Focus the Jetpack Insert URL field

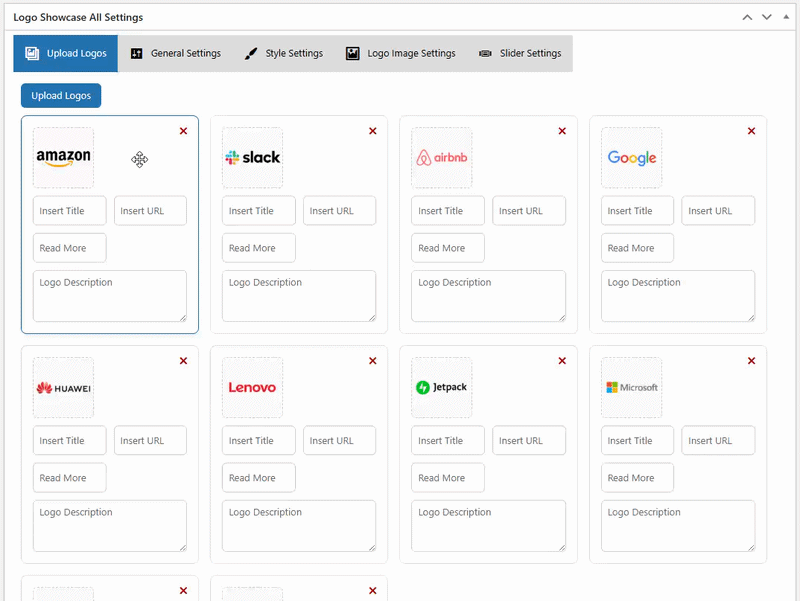(x=529, y=440)
